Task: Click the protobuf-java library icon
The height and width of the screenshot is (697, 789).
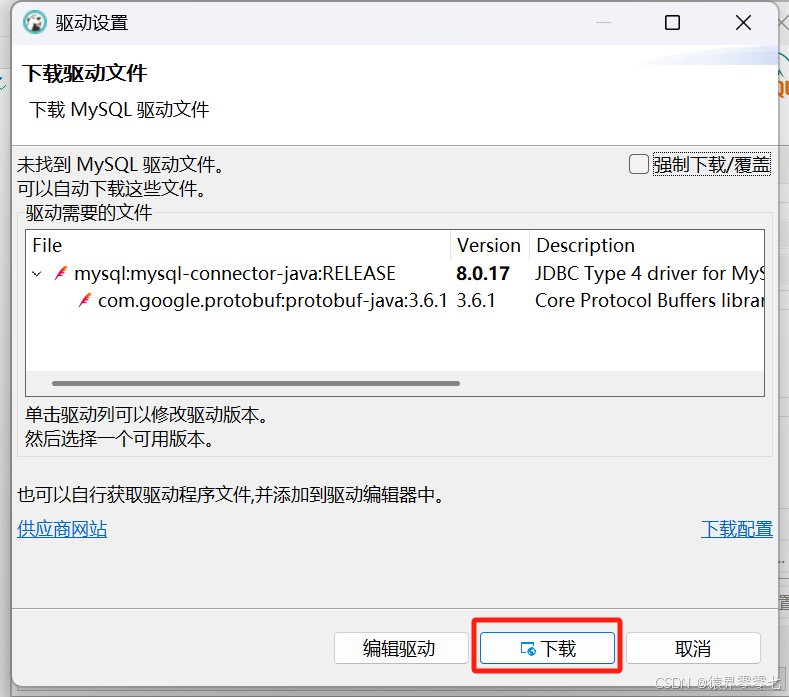Action: 85,300
